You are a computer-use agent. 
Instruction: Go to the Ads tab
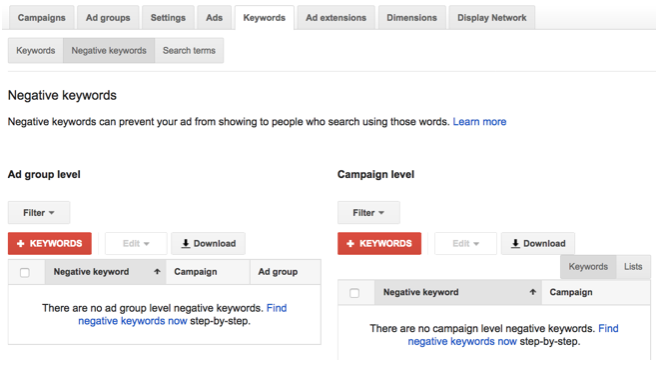click(214, 18)
